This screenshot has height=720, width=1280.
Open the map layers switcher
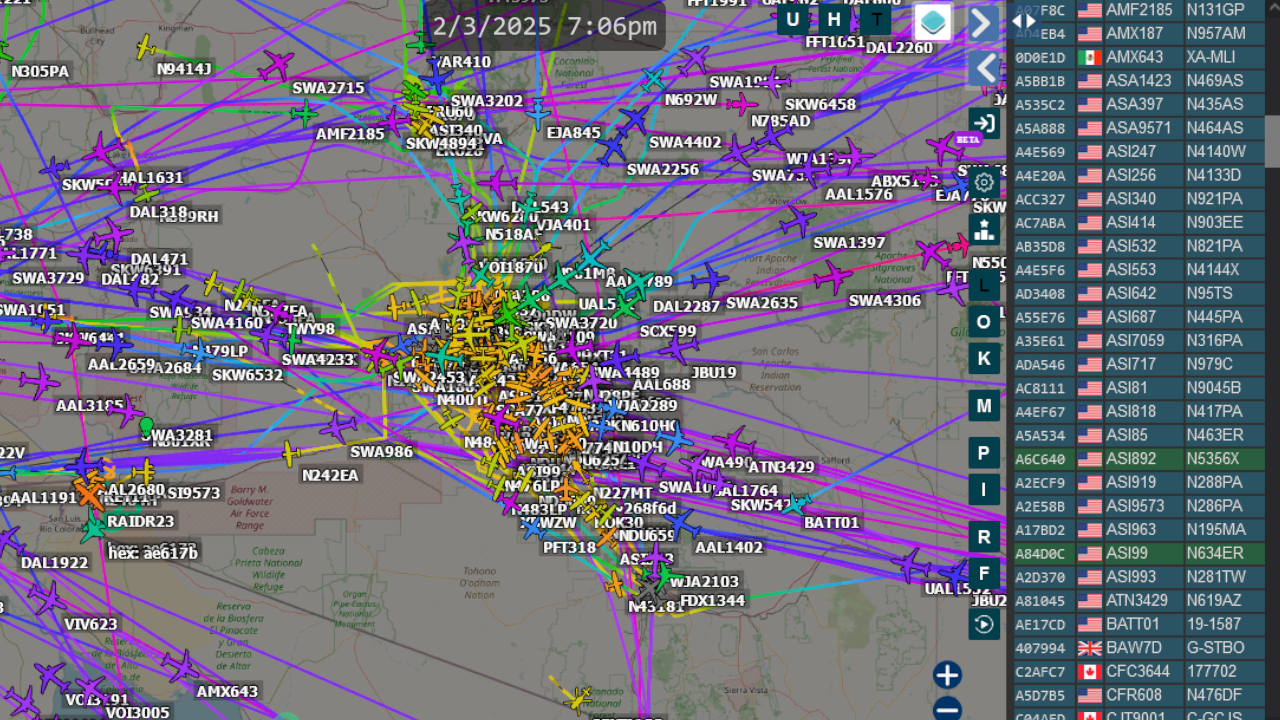point(933,22)
